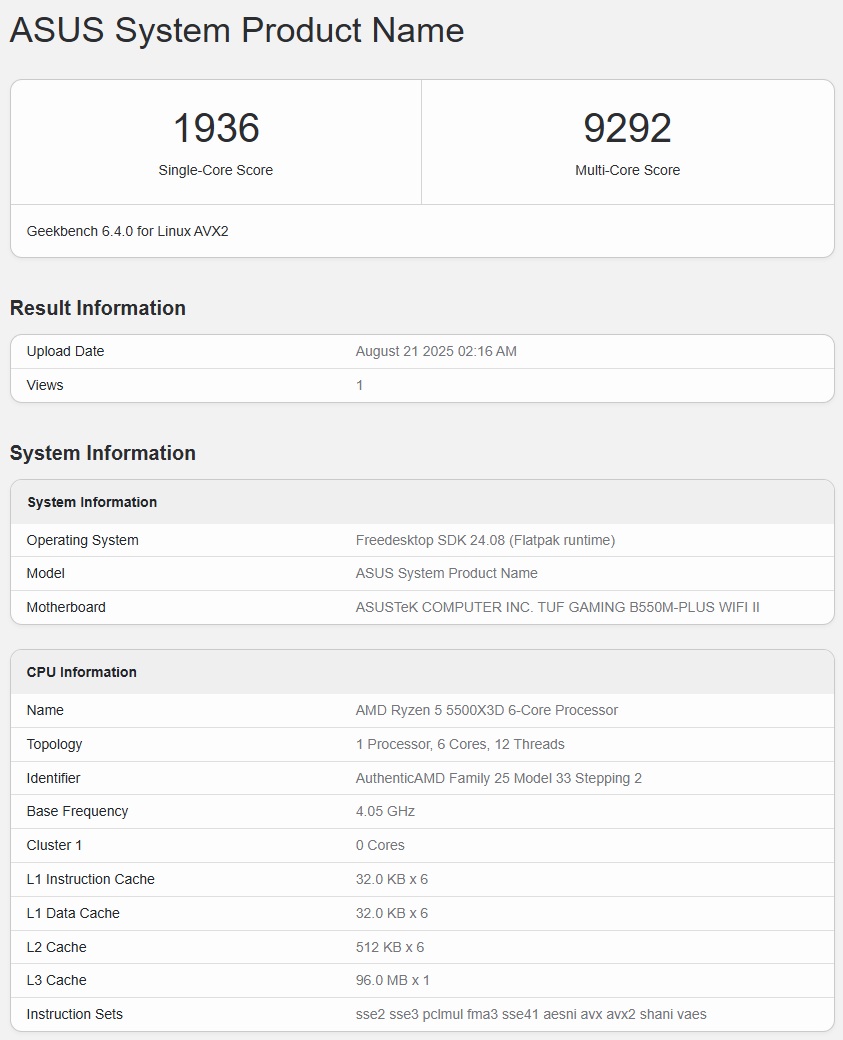Screen dimensions: 843x1040
Task: Click the instruction sets list starting with sse2
Action: click(x=530, y=1014)
